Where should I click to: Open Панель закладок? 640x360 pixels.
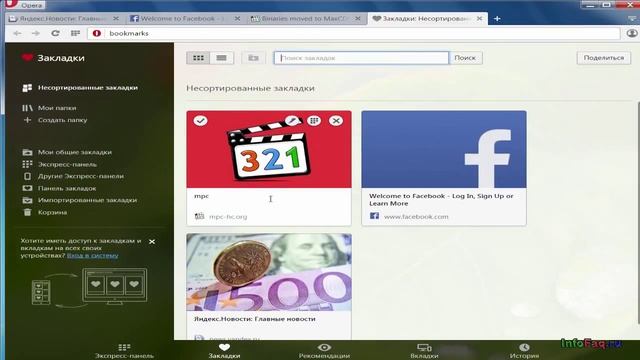(x=59, y=189)
